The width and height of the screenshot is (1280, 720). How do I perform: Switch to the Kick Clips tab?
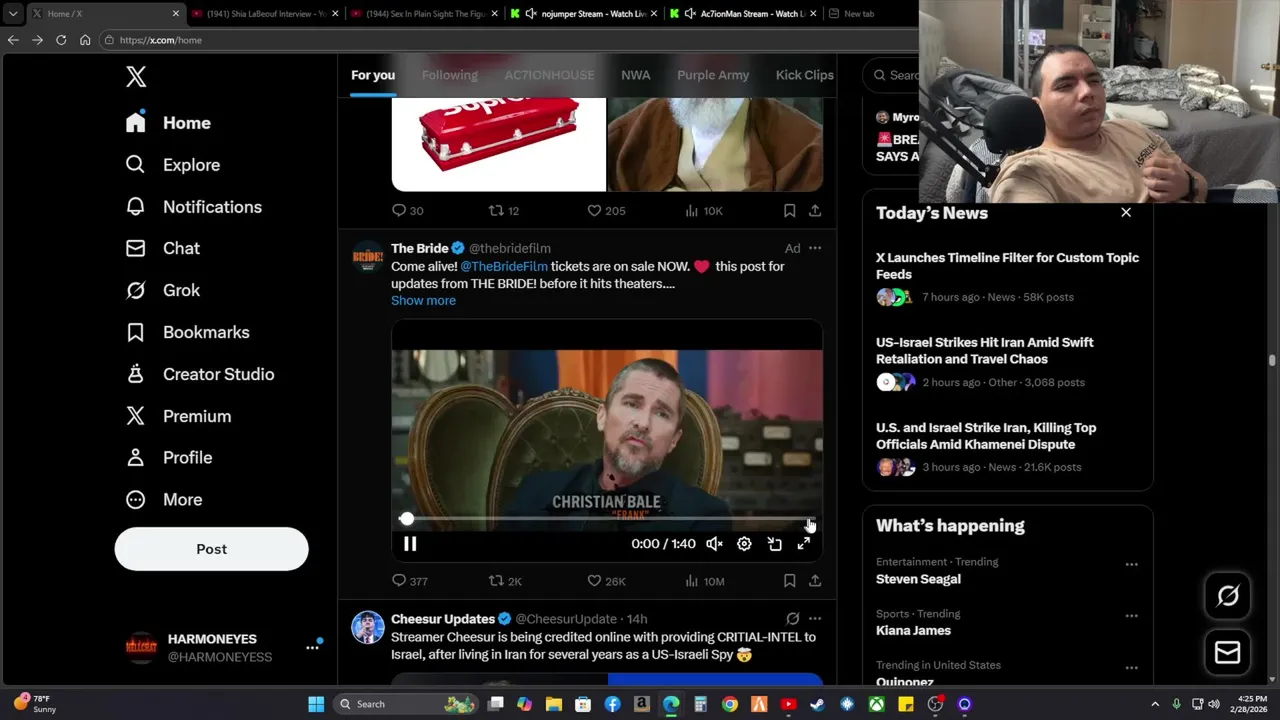[x=804, y=75]
